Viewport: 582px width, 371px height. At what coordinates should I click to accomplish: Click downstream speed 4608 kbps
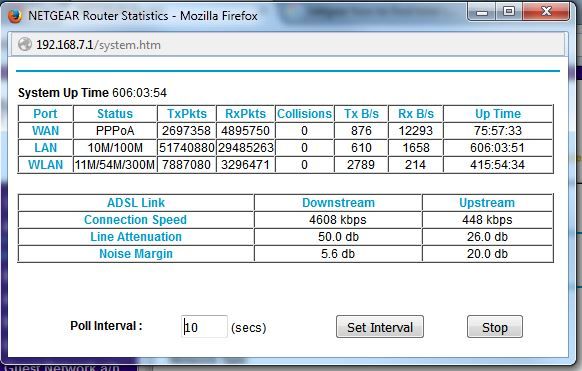click(x=338, y=220)
